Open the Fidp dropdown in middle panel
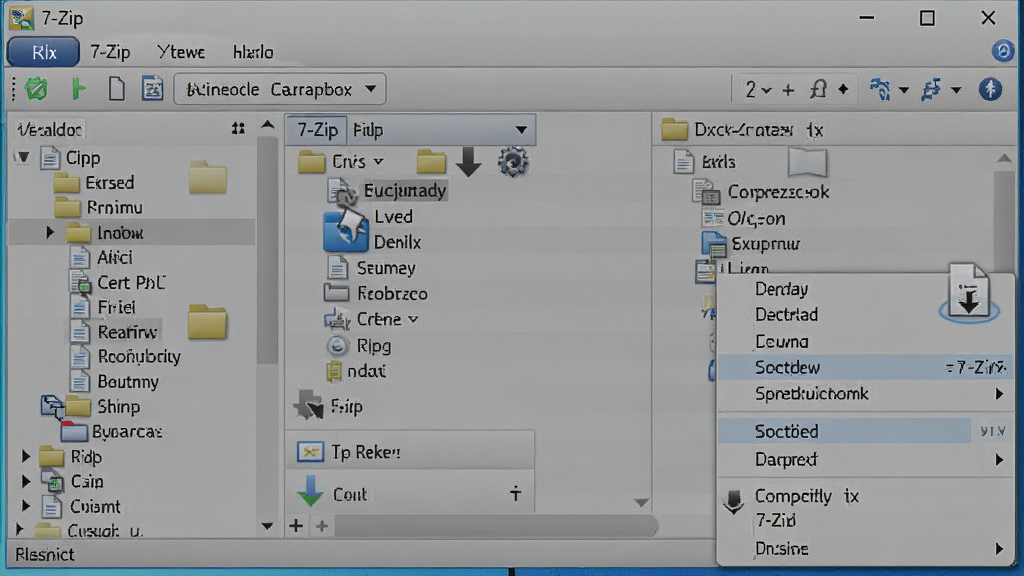 tap(441, 130)
